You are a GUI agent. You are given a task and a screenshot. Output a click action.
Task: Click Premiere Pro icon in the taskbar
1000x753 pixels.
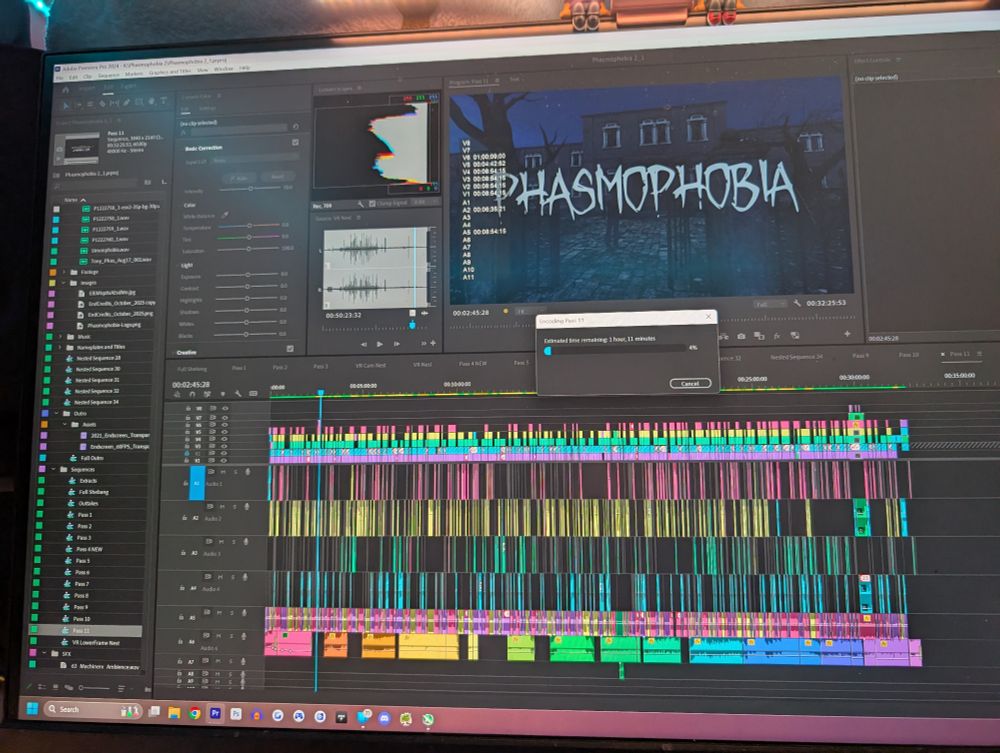(x=215, y=713)
